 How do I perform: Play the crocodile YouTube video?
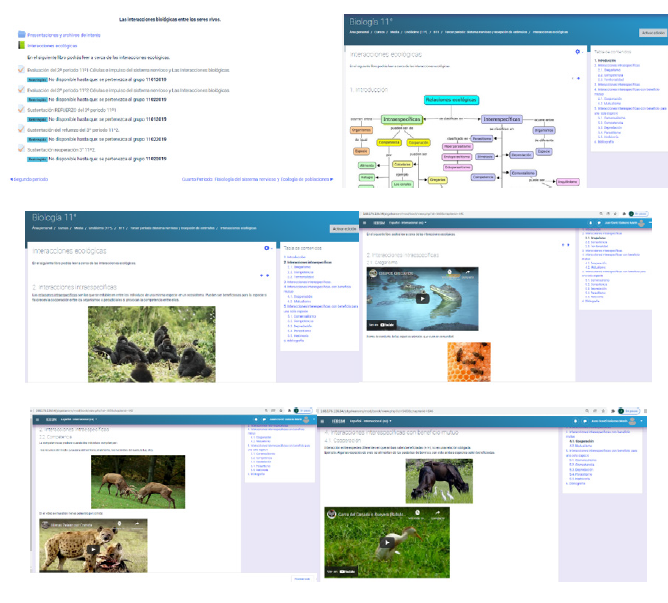pyautogui.click(x=422, y=297)
